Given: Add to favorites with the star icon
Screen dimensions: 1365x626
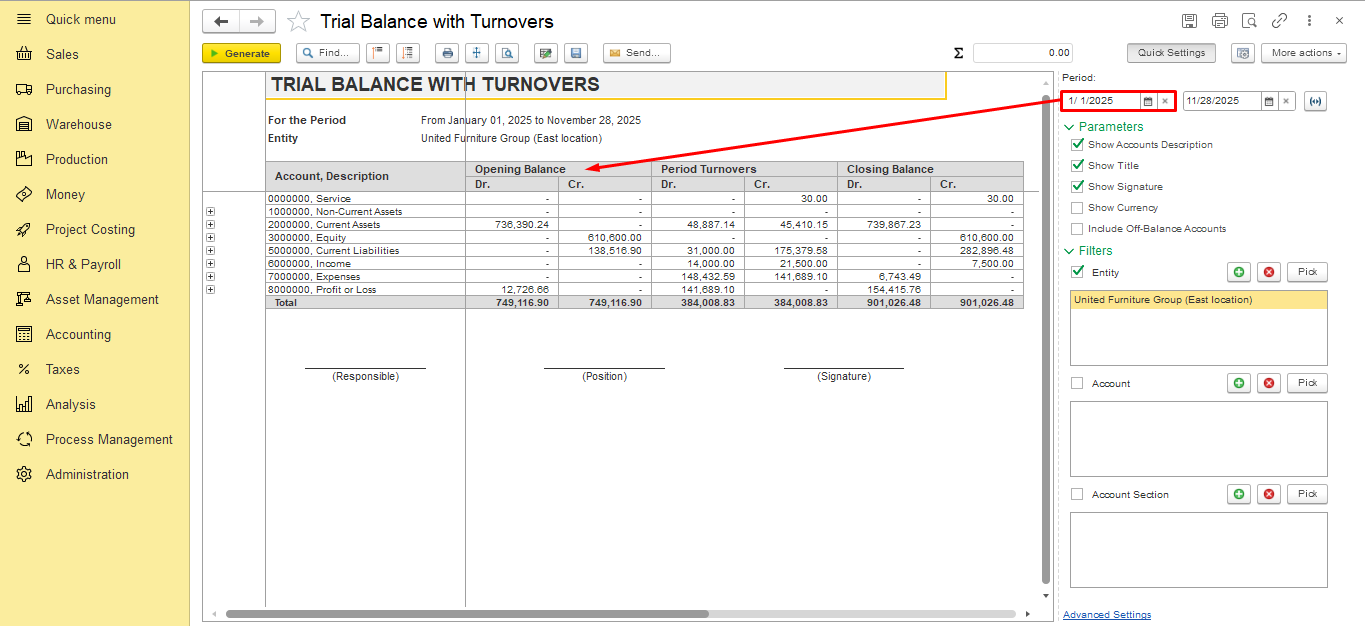Looking at the screenshot, I should 298,22.
